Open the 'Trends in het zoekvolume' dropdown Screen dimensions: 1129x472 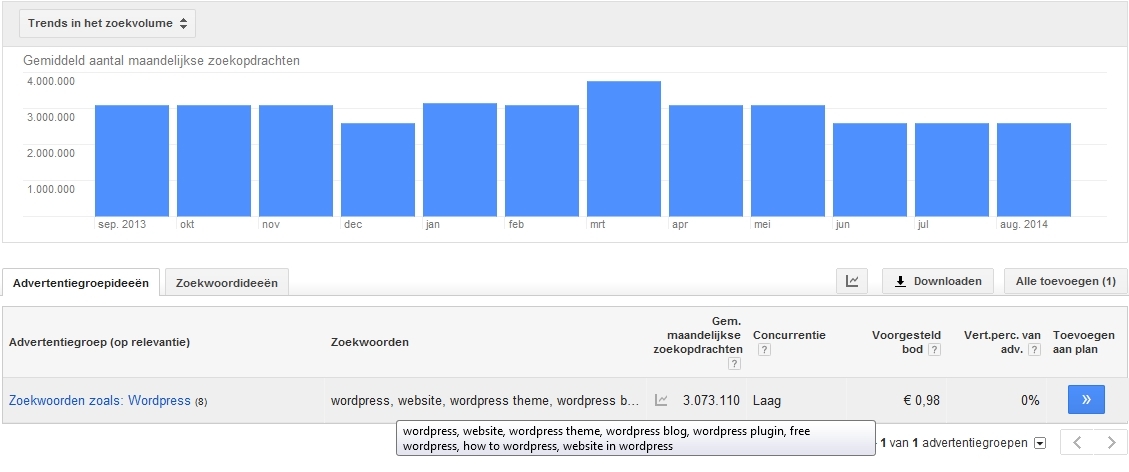pos(107,23)
